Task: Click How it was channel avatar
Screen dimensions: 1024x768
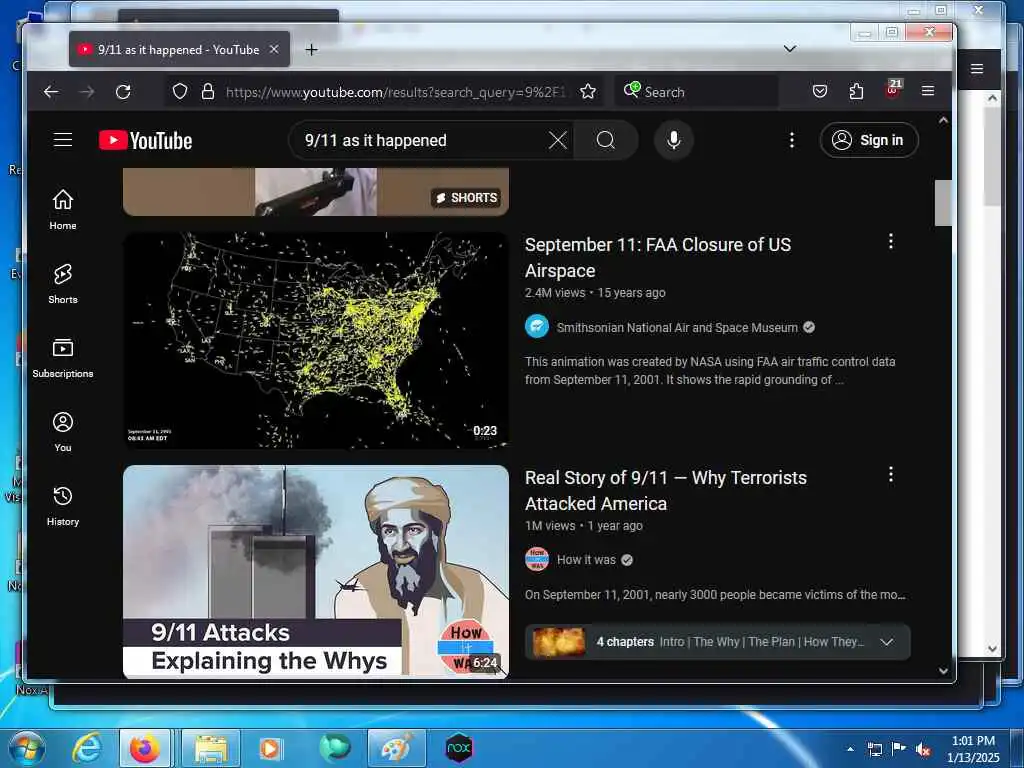Action: (537, 559)
